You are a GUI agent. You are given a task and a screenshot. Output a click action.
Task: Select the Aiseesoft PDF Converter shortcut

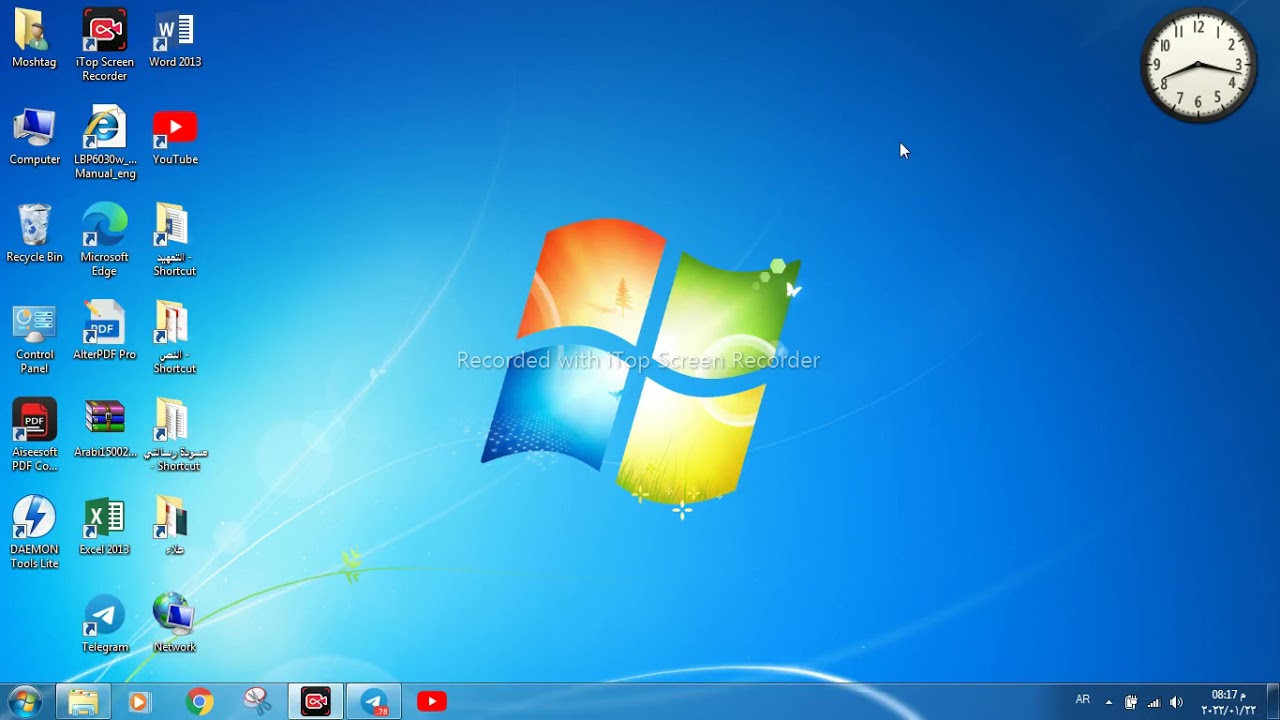point(34,435)
